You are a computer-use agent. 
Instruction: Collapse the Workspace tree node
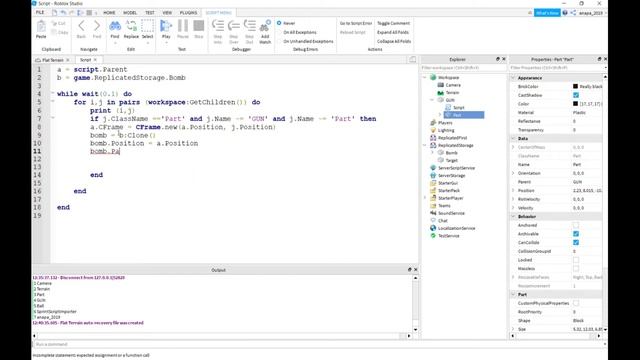pos(424,77)
